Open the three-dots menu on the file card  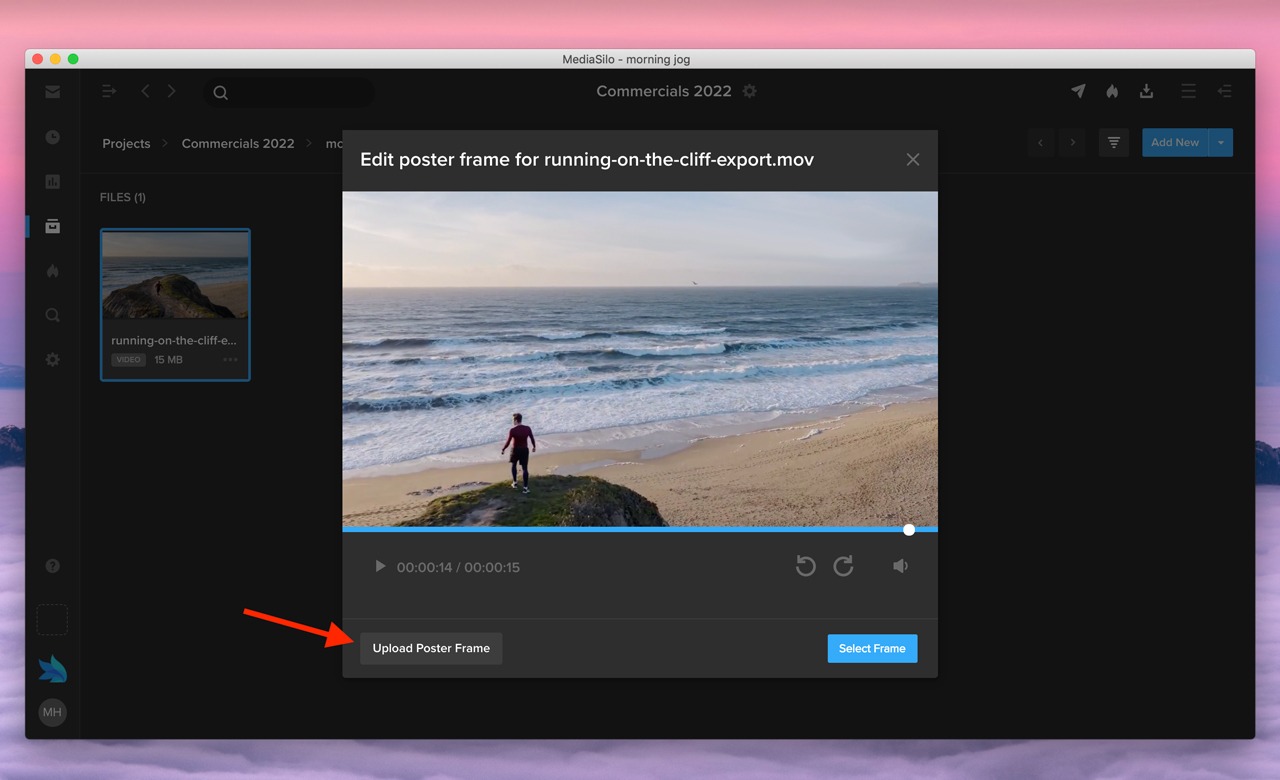[x=231, y=360]
